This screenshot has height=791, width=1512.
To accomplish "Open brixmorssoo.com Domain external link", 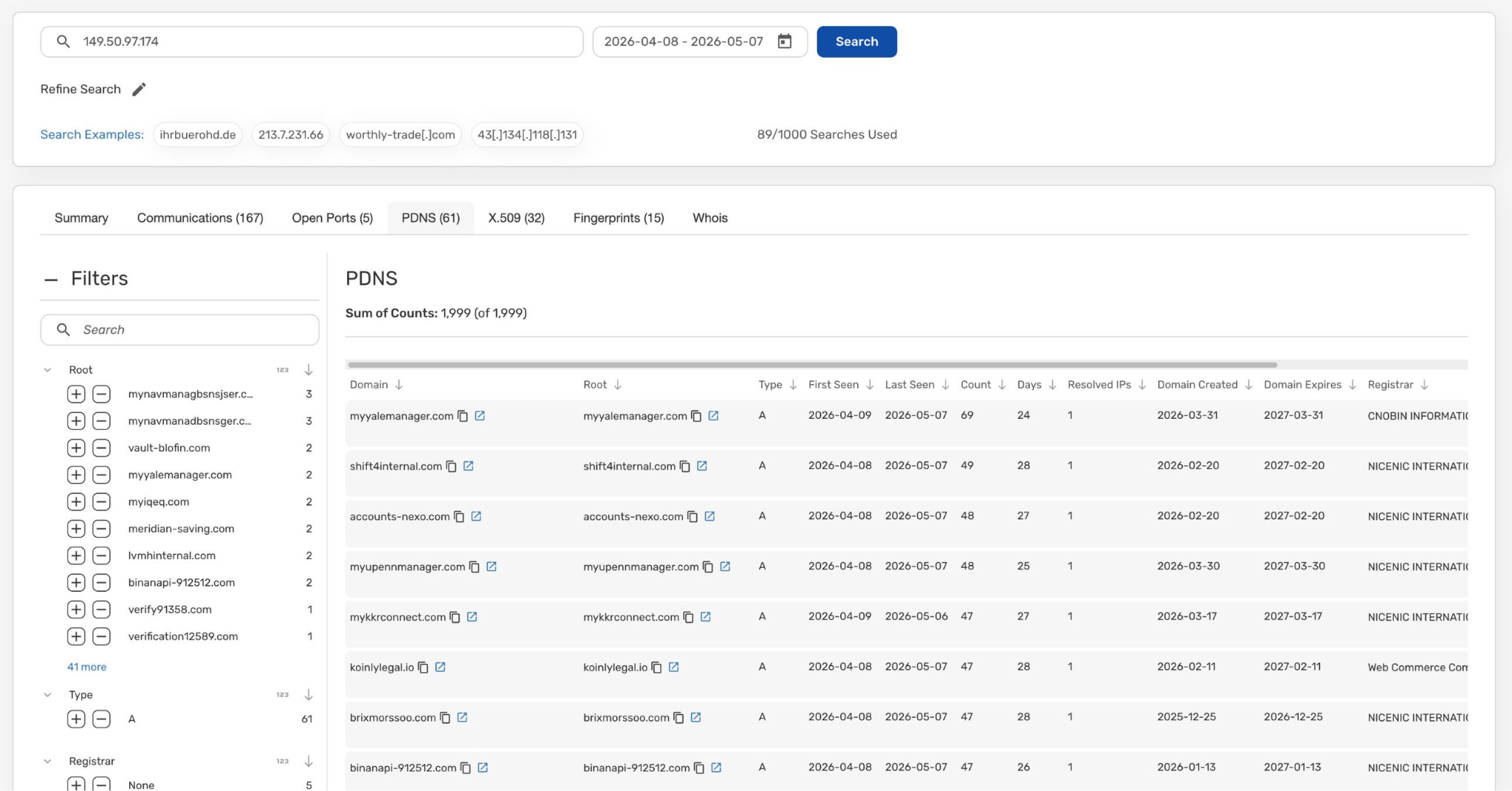I will (x=462, y=717).
